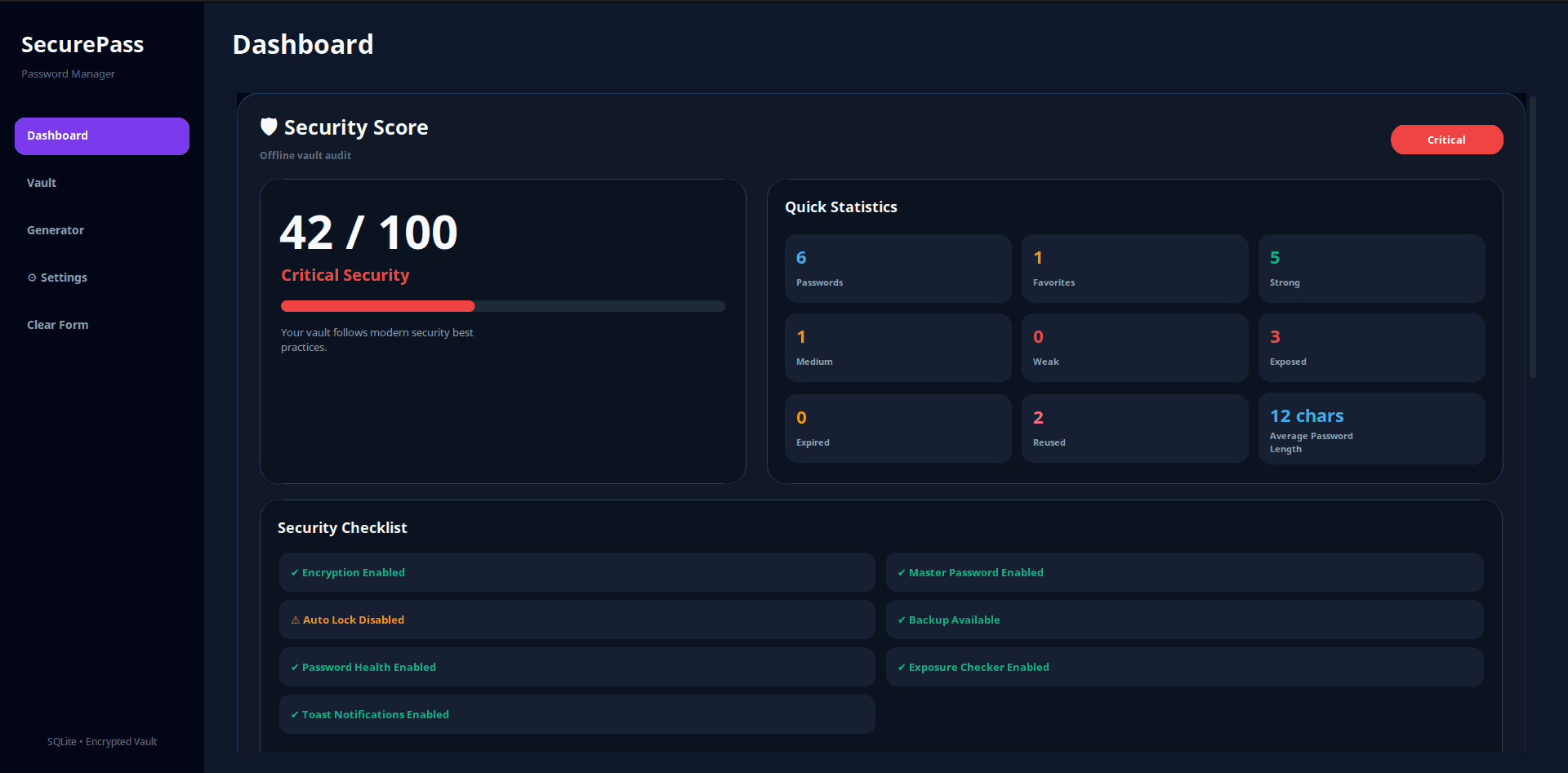Click the warning icon on Auto Lock Disabled
The image size is (1568, 773).
click(x=296, y=620)
